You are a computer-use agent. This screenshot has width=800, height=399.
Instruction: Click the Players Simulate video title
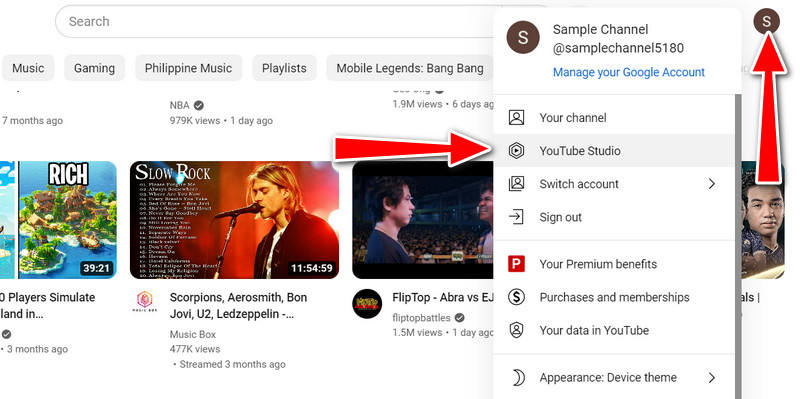click(47, 306)
